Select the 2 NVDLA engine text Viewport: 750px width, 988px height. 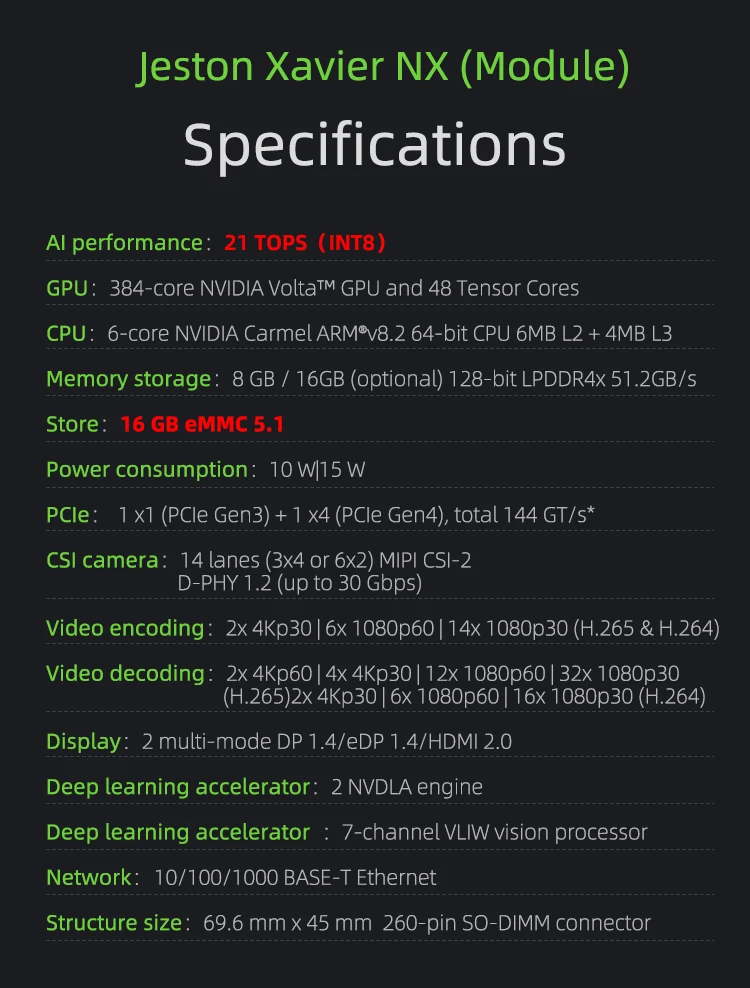coord(407,787)
